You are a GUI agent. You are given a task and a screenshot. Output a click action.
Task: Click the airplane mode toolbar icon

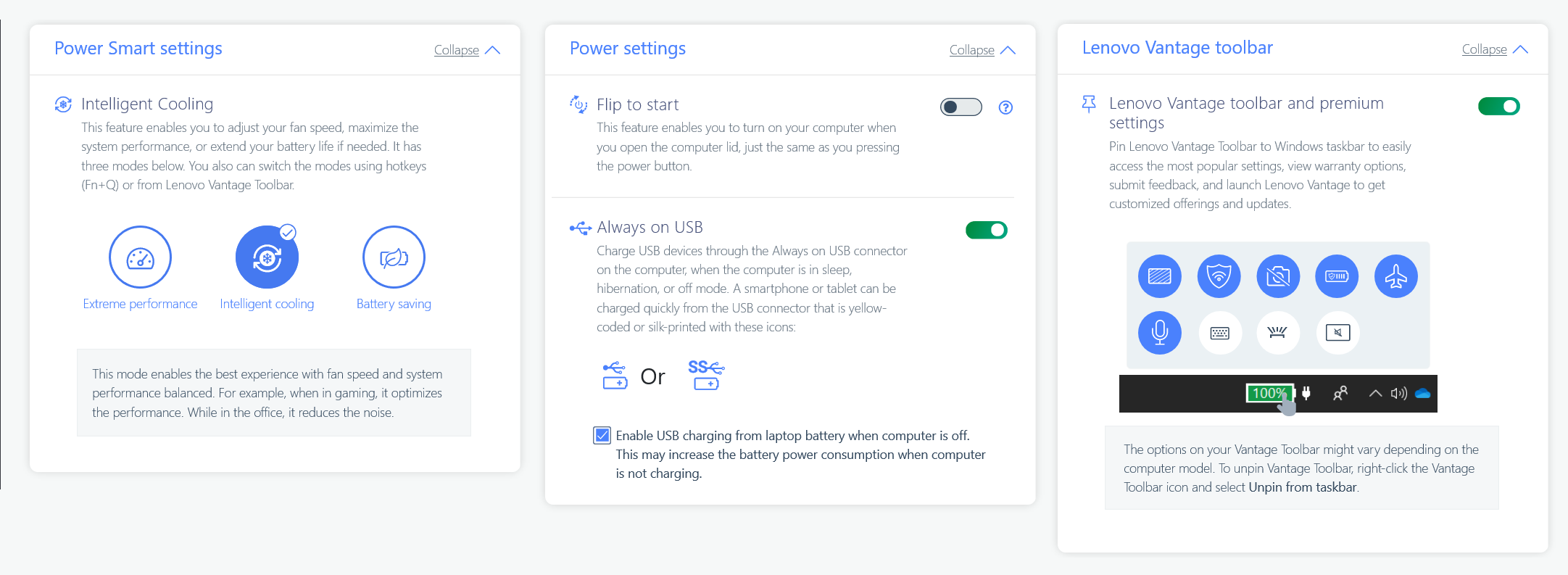[x=1395, y=276]
